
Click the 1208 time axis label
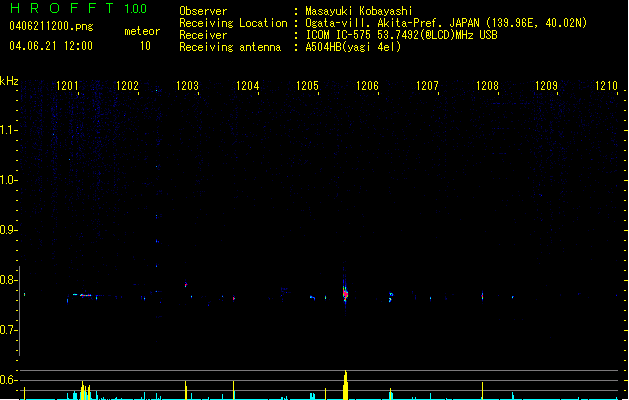click(487, 85)
